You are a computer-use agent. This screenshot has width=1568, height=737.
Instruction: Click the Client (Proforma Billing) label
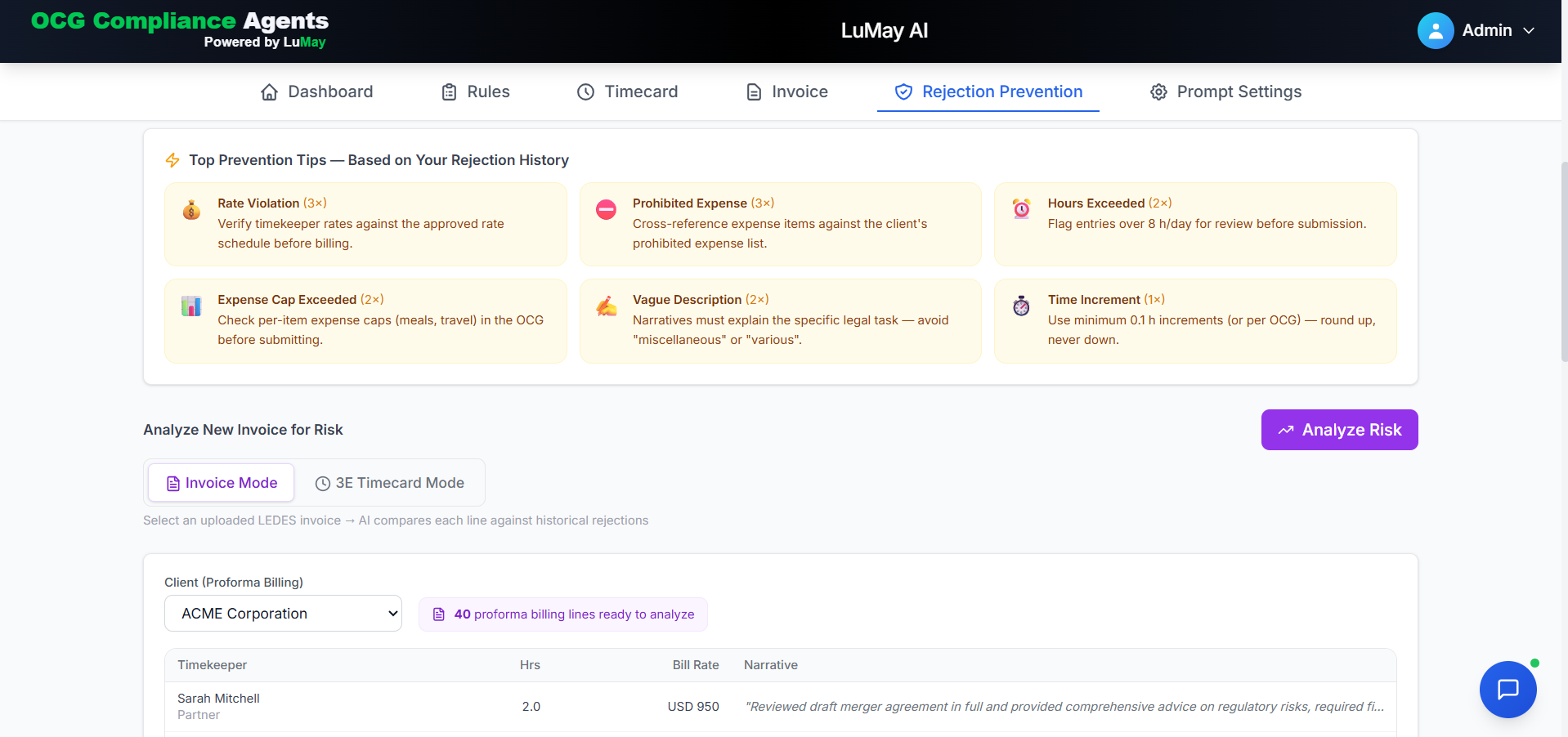234,583
